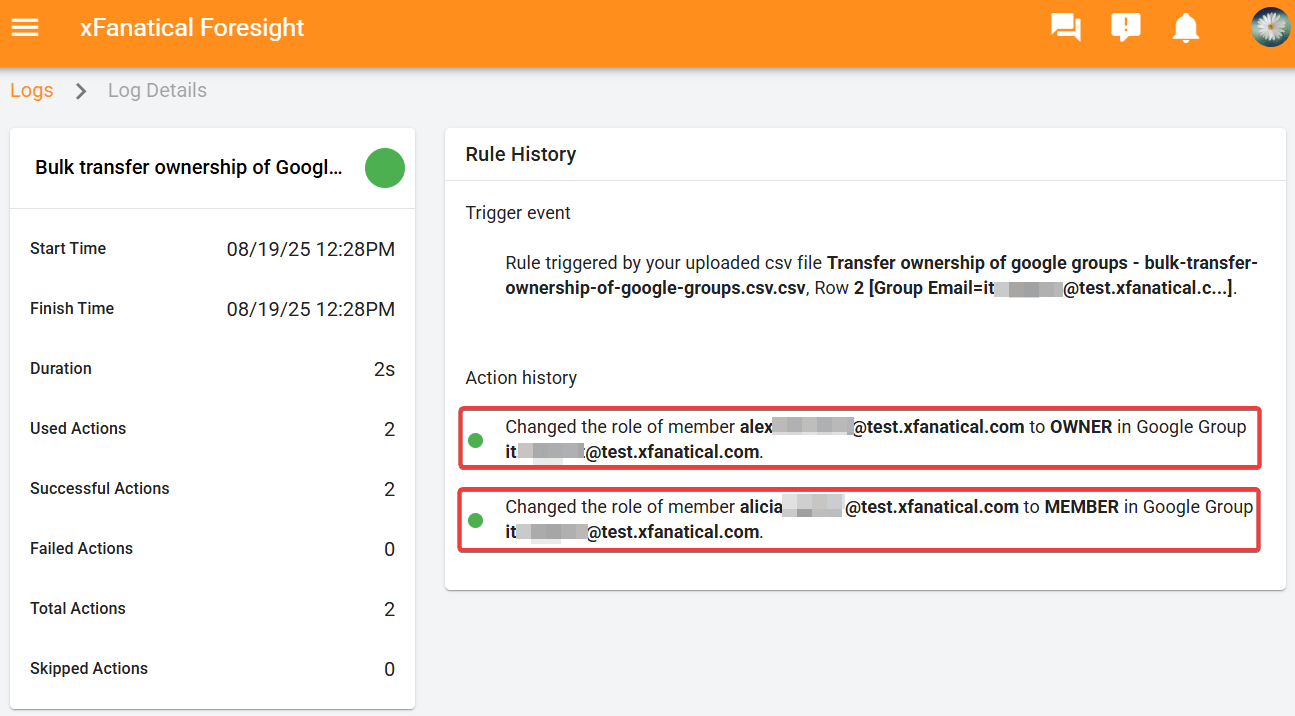The image size is (1295, 716).
Task: Click the green success status circle
Action: coord(385,168)
